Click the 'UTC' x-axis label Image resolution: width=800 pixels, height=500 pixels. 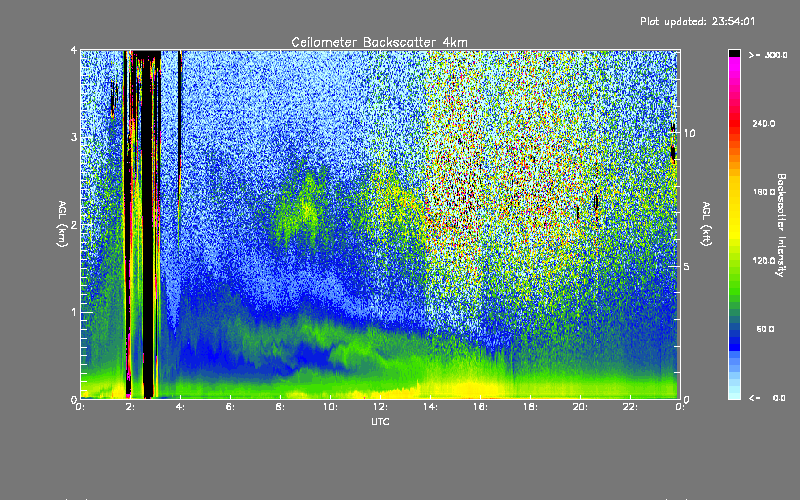[x=380, y=421]
